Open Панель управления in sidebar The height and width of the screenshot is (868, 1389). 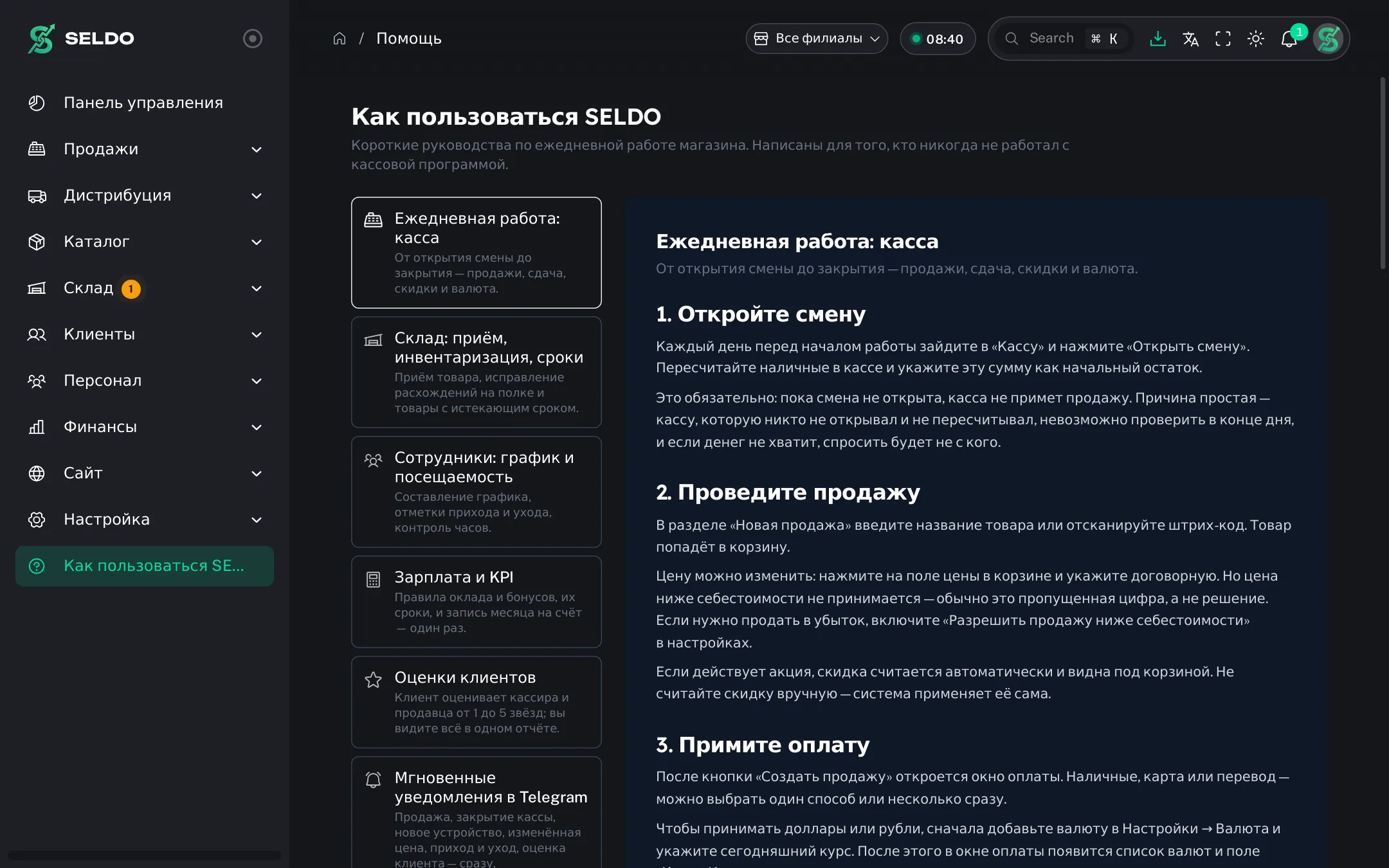145,103
